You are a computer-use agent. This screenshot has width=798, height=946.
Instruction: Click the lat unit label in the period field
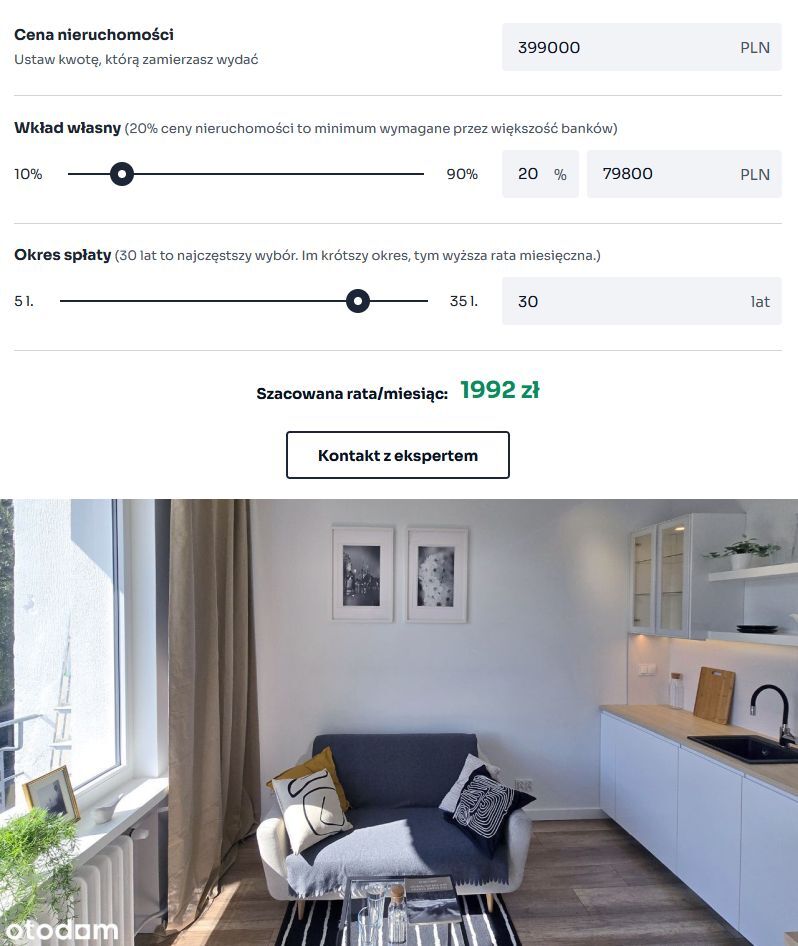[x=760, y=302]
